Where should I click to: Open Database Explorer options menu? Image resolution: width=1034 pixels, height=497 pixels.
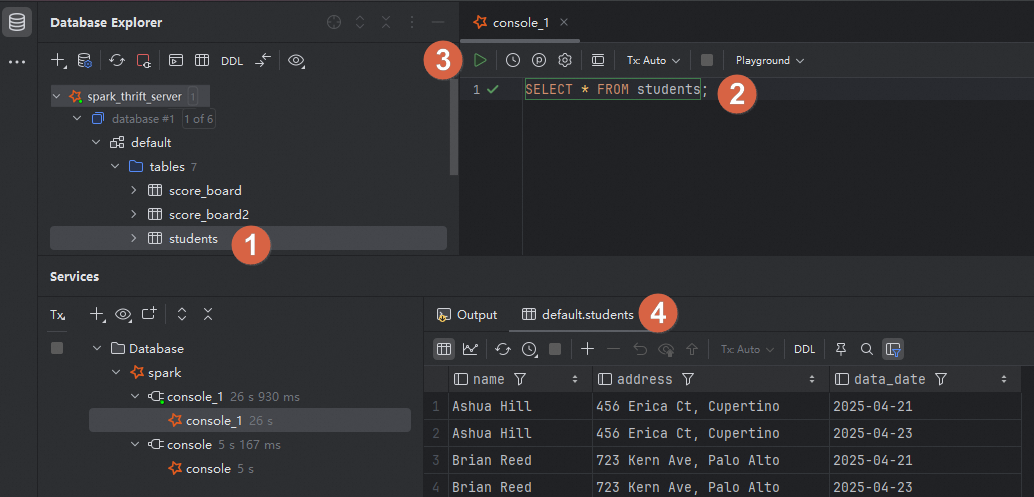412,22
